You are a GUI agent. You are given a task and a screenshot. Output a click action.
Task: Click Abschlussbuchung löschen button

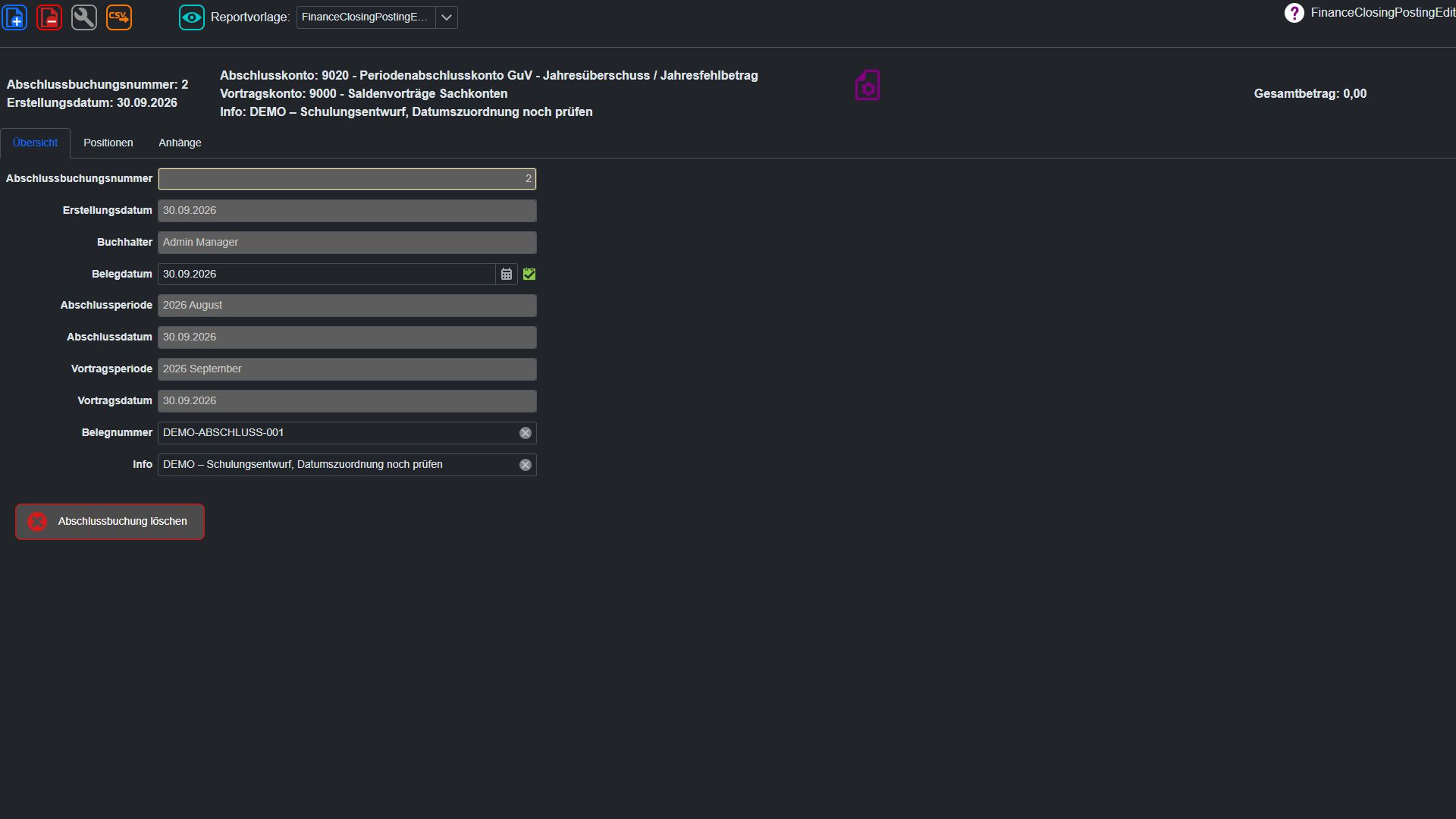pos(110,522)
